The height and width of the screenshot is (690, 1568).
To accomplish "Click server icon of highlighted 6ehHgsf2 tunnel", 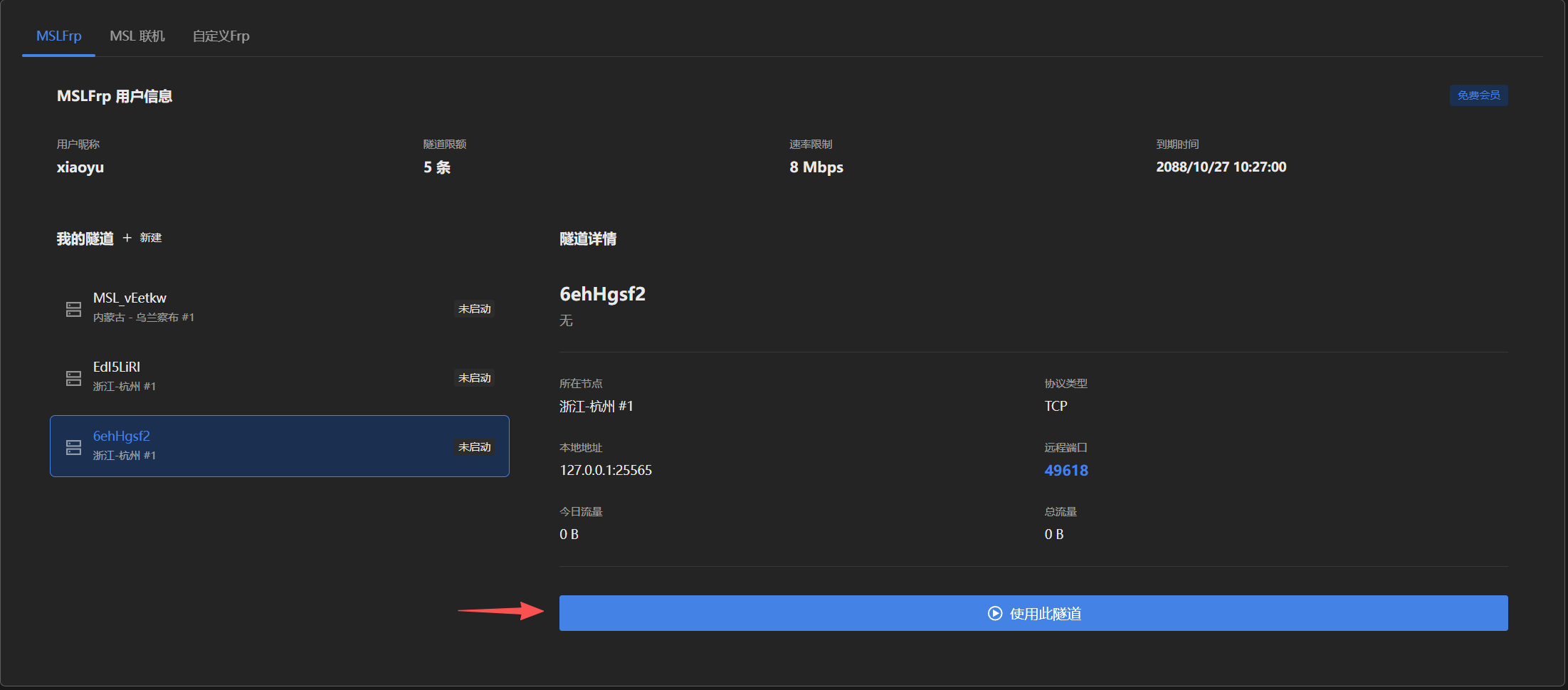I will click(x=73, y=447).
